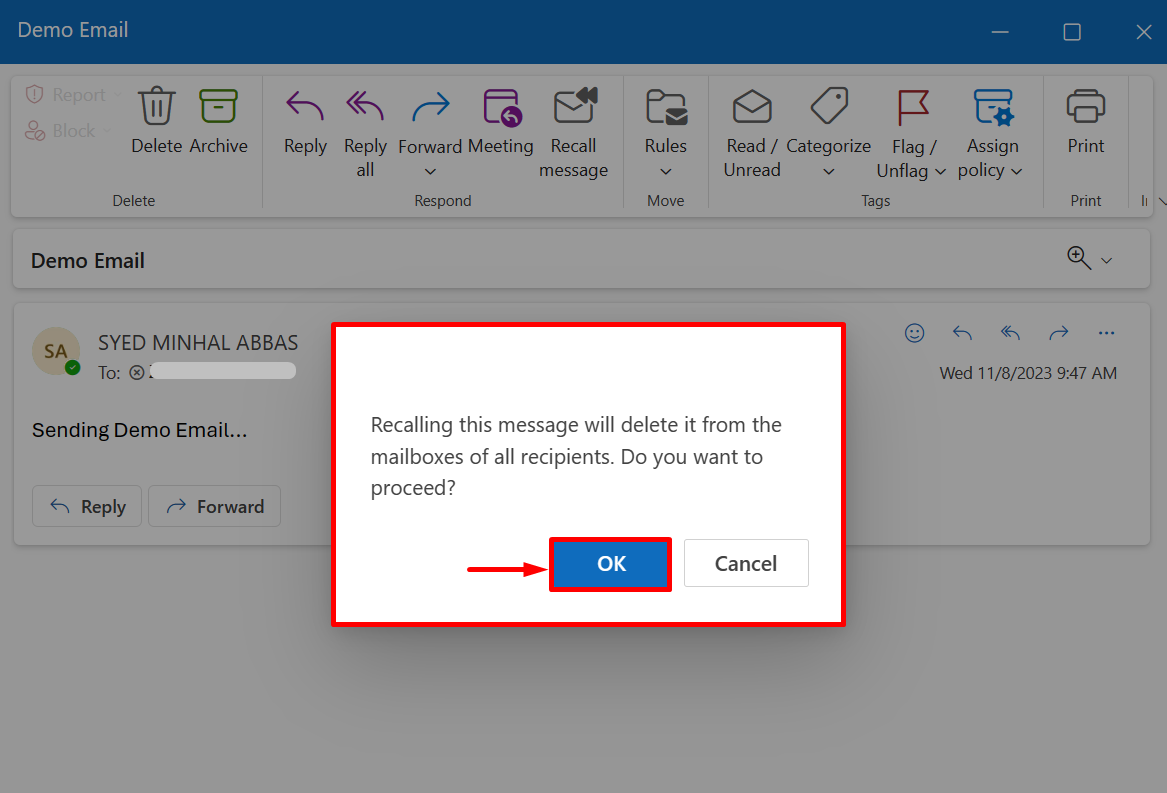Screen dimensions: 1167x793
Task: Open the Categorize dropdown
Action: [828, 171]
